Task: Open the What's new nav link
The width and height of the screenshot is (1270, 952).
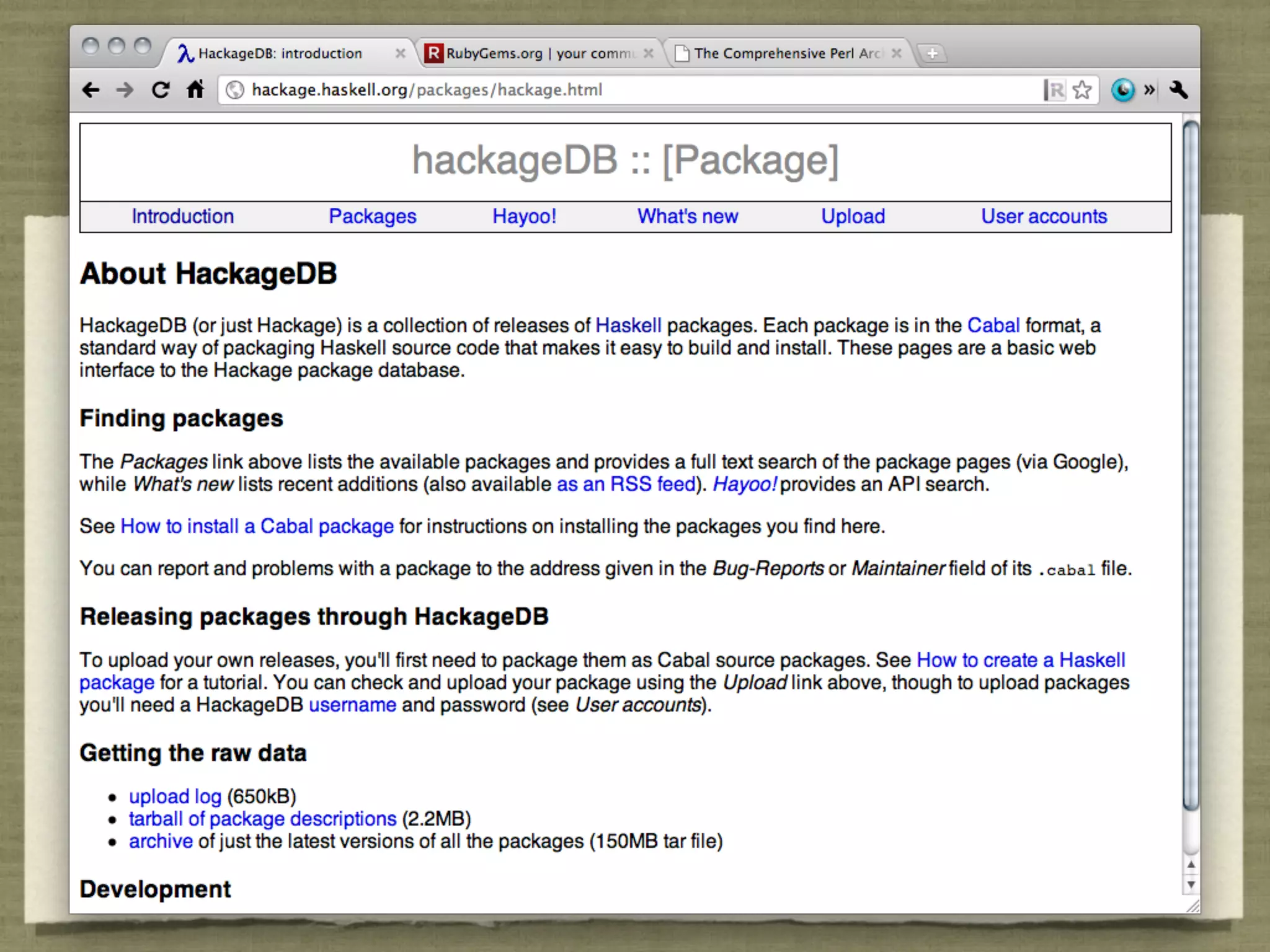Action: point(688,216)
